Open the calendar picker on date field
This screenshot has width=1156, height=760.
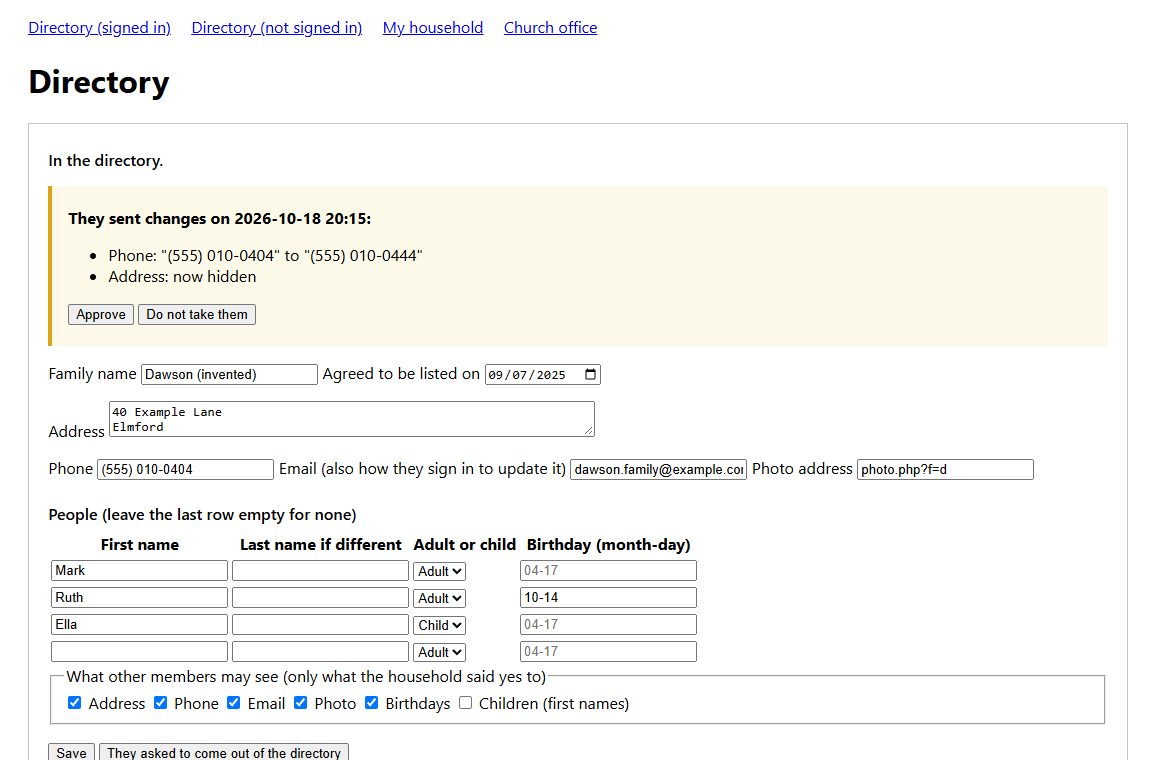tap(590, 374)
